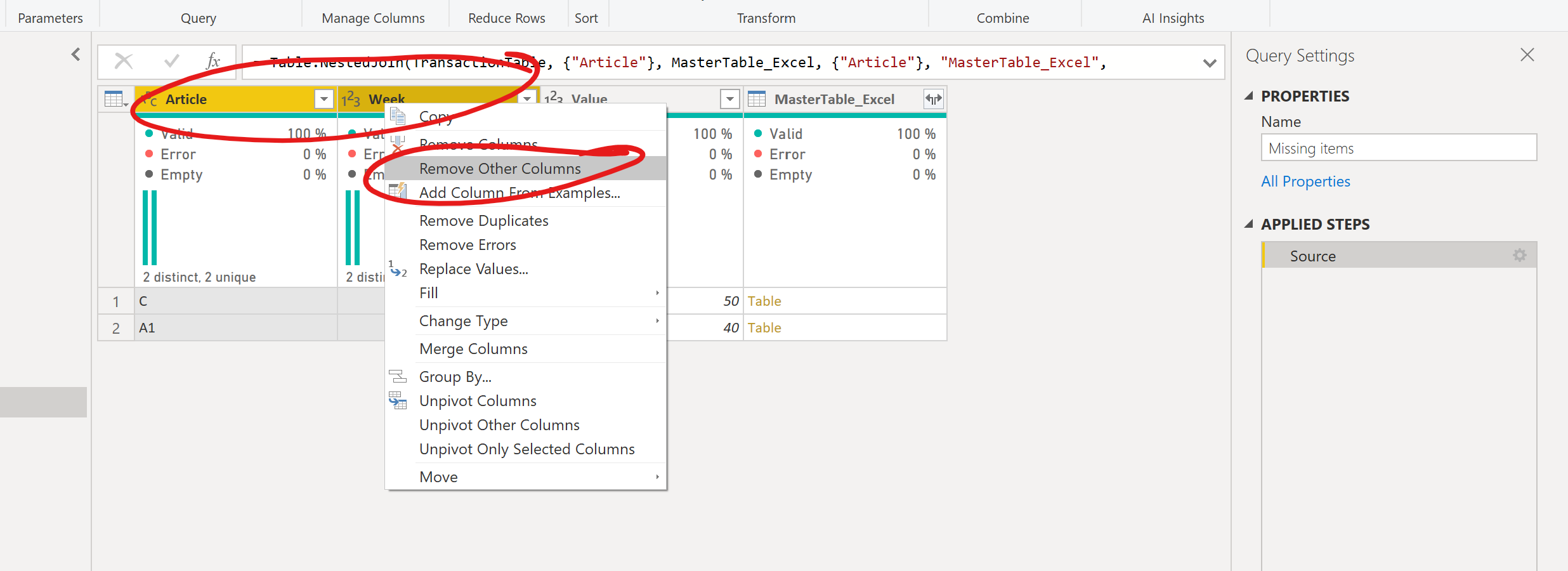The image size is (1568, 571).
Task: Select Add Column From Examples... entry
Action: click(526, 193)
